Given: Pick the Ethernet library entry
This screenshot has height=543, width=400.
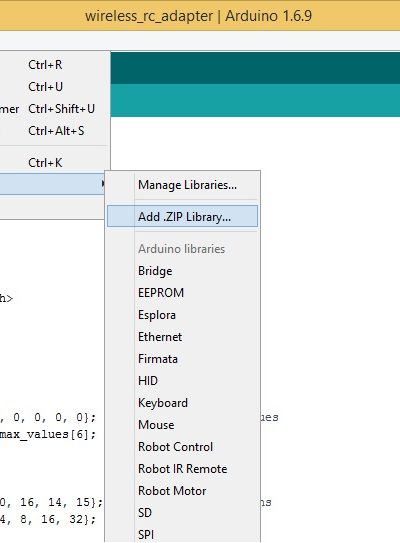Looking at the screenshot, I should click(x=182, y=337).
